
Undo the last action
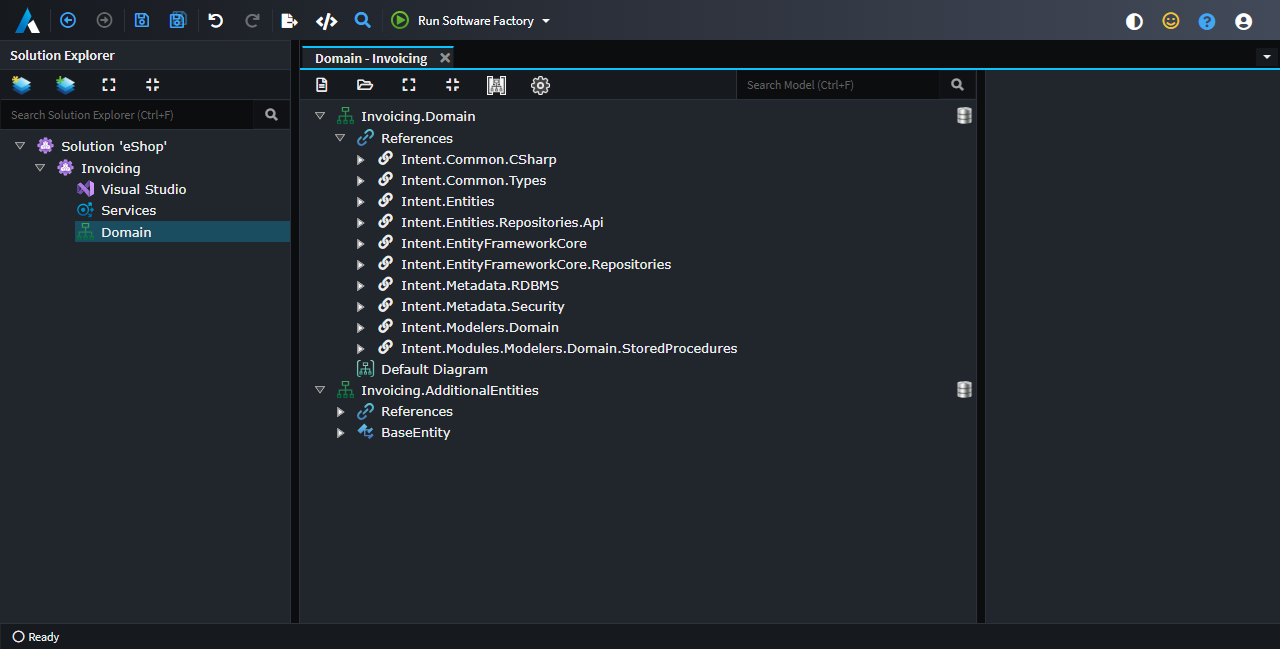[216, 20]
